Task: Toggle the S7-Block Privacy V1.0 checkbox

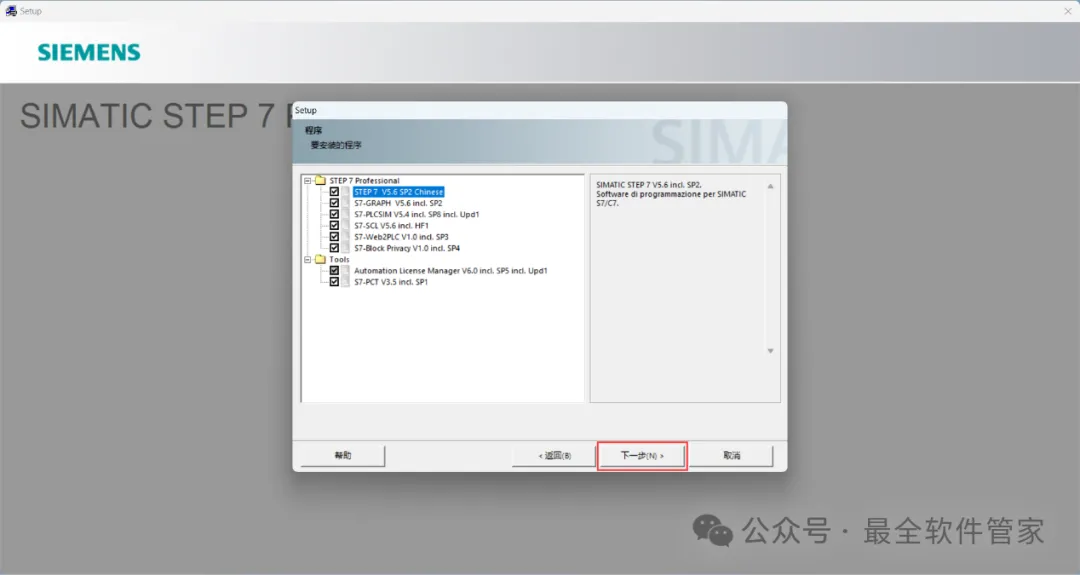Action: (334, 248)
